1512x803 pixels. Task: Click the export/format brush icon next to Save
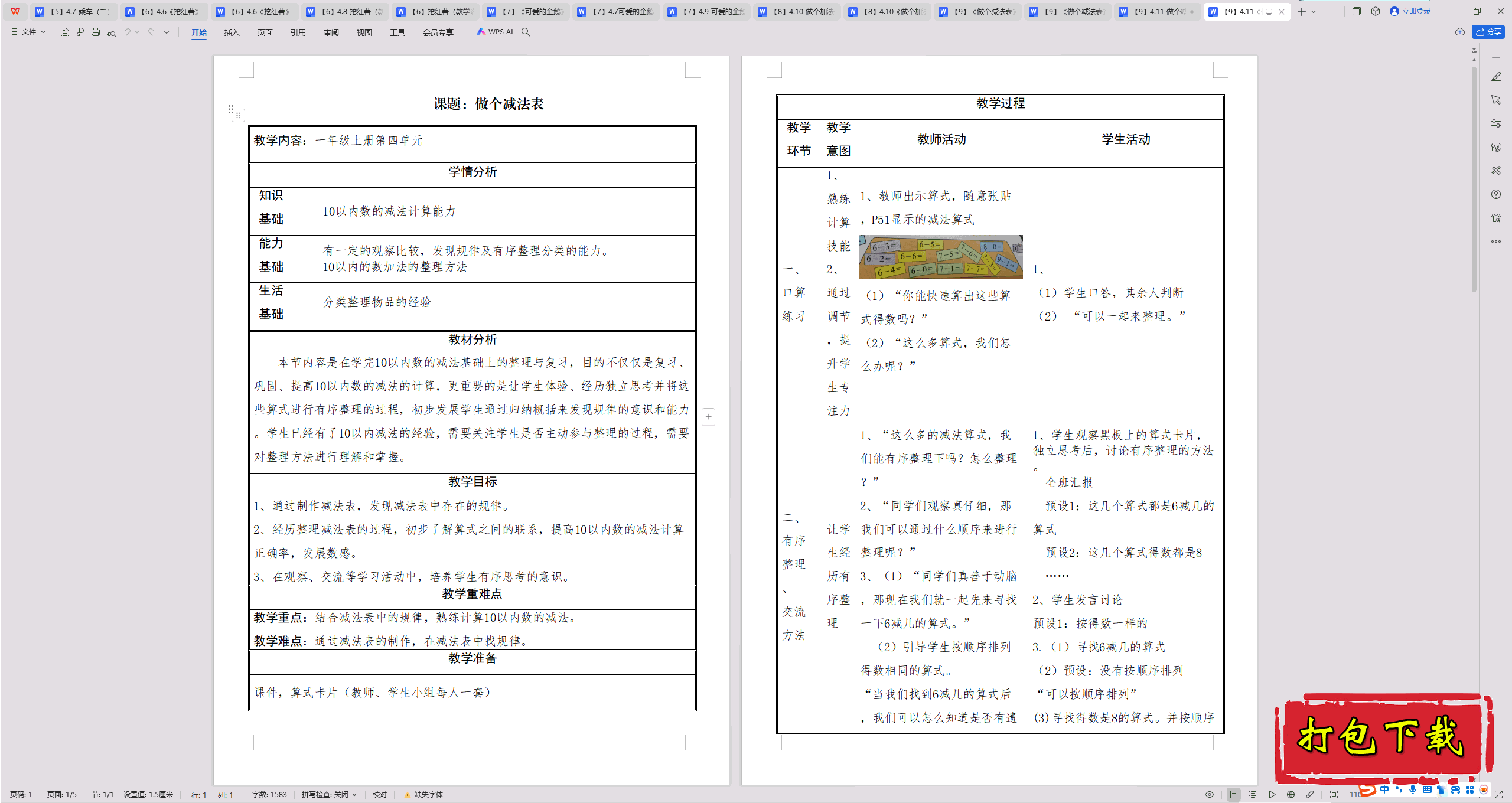point(80,32)
